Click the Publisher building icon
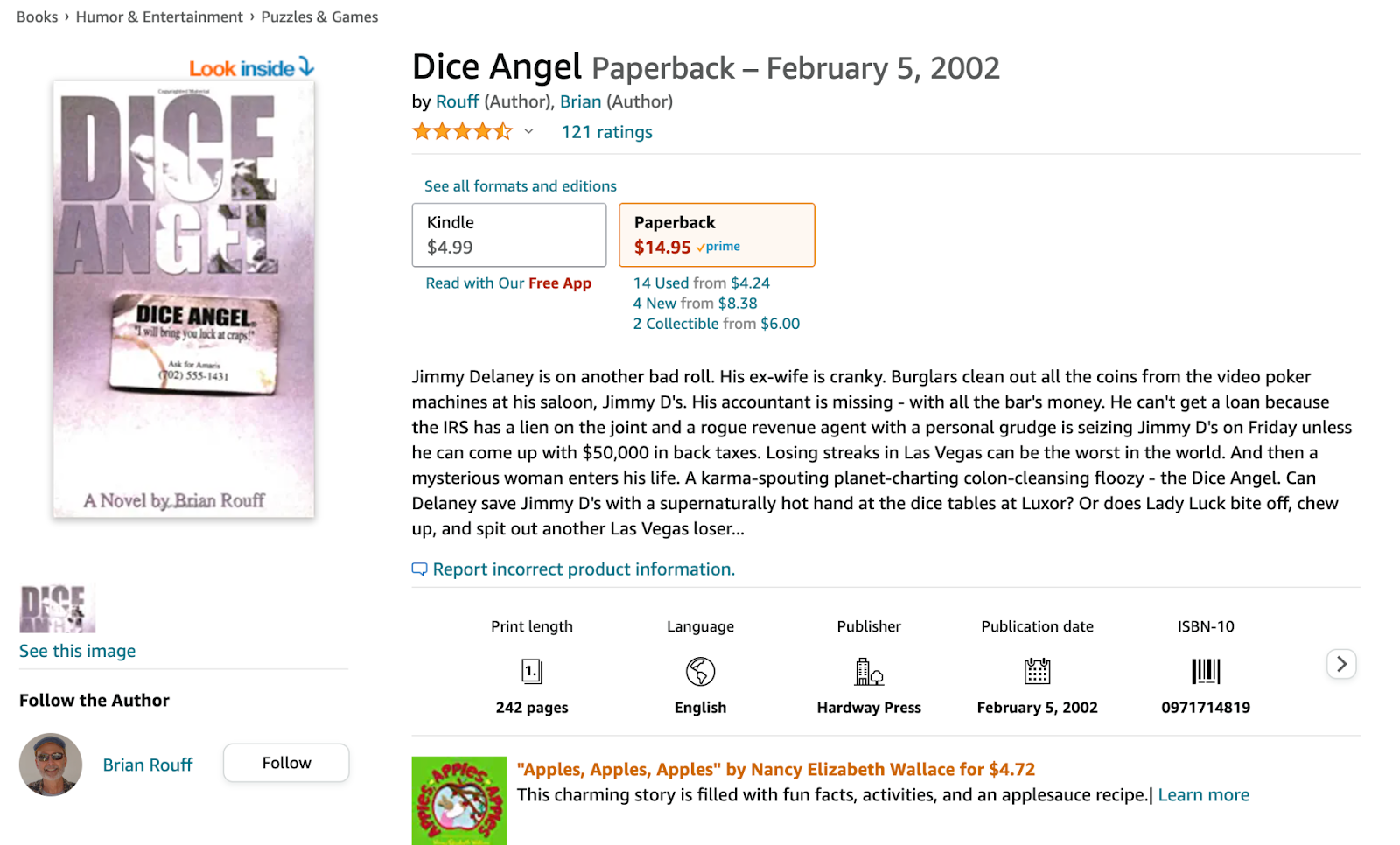This screenshot has height=845, width=1400. (869, 671)
